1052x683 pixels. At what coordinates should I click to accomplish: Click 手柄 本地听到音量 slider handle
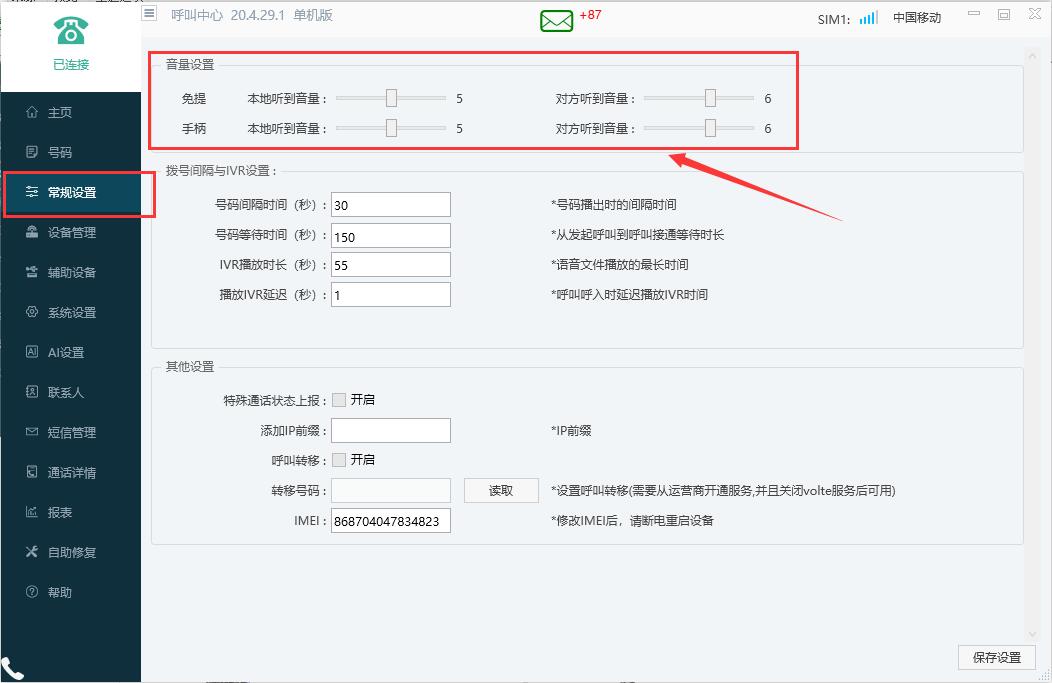tap(391, 127)
